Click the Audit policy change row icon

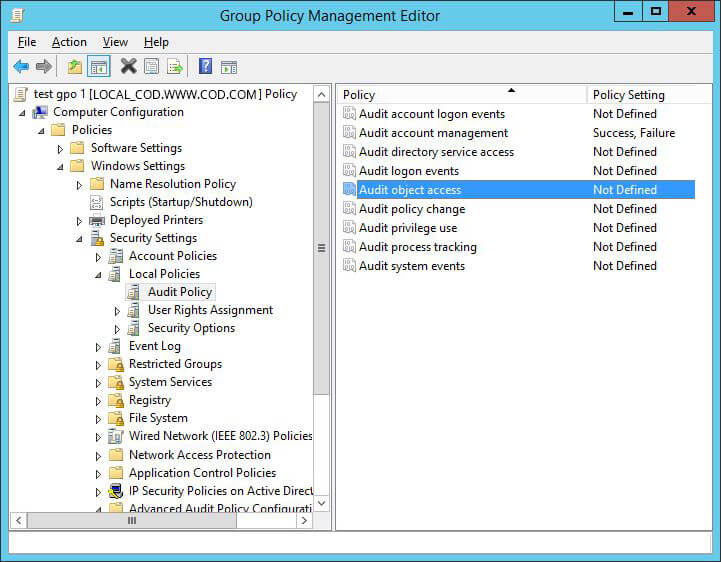(349, 209)
